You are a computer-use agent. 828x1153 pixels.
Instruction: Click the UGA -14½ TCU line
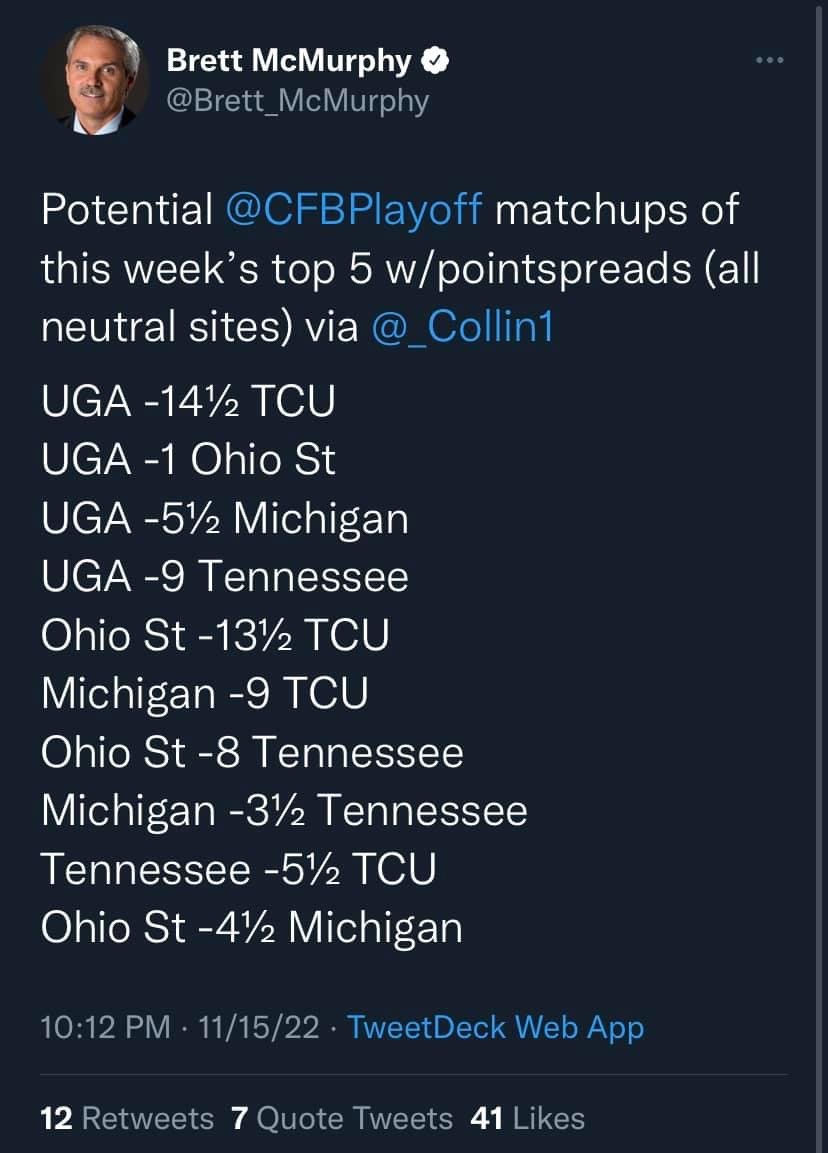pyautogui.click(x=188, y=401)
